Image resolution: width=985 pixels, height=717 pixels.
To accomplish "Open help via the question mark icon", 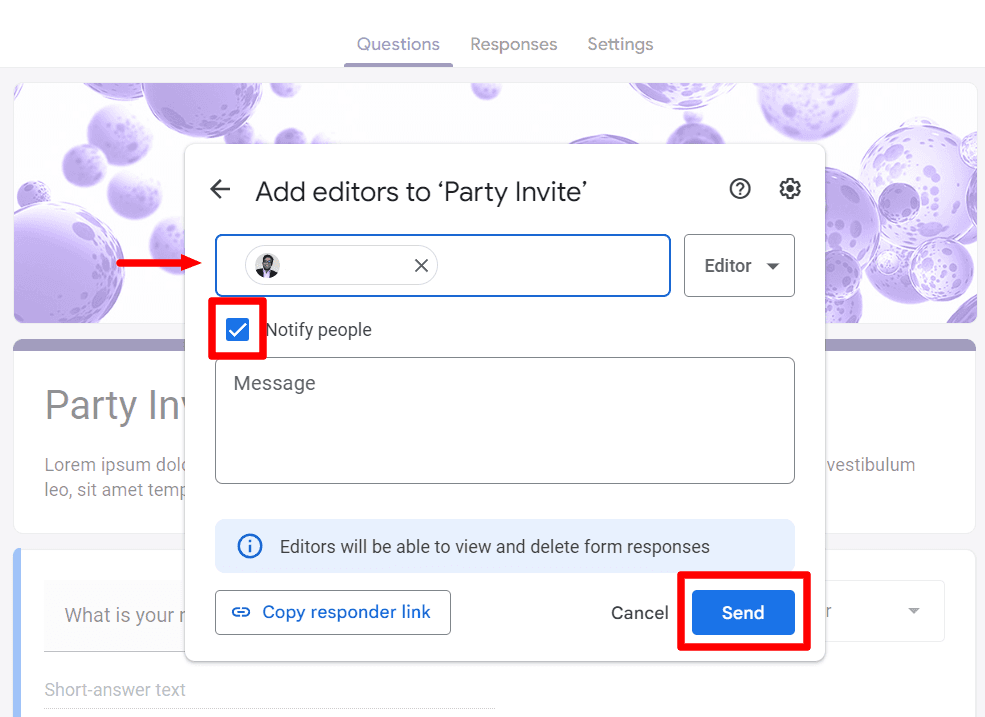I will click(740, 189).
